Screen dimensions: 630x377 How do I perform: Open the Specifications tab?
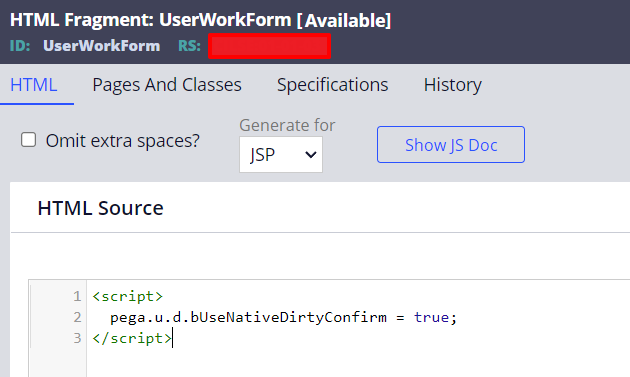click(332, 85)
